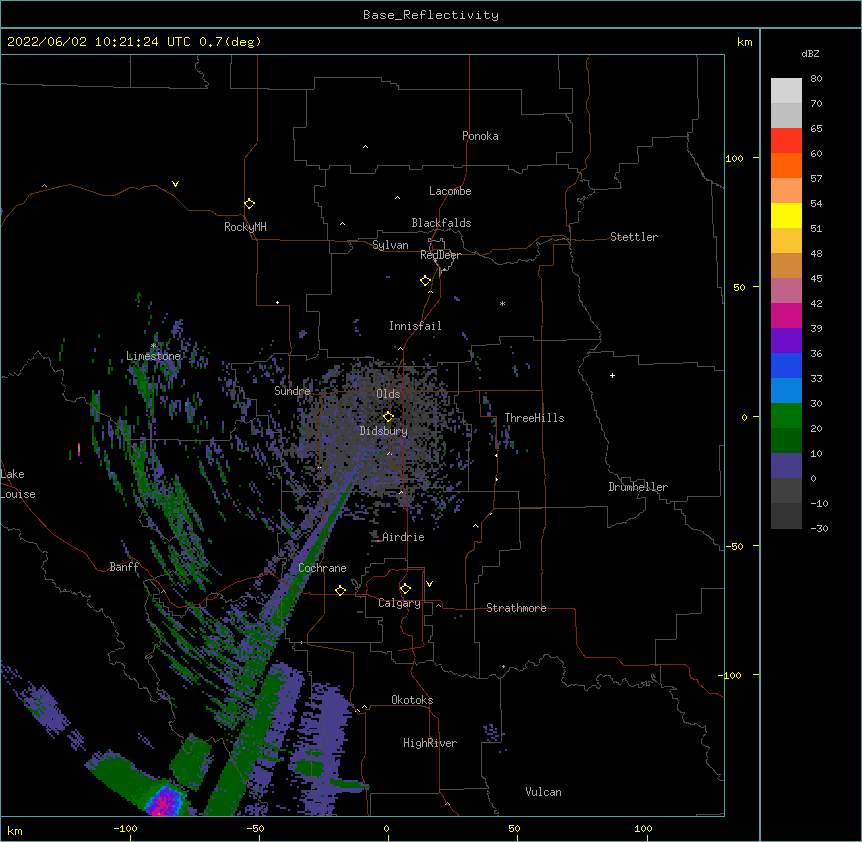Click the km unit label at top right
862x842 pixels.
tap(744, 42)
